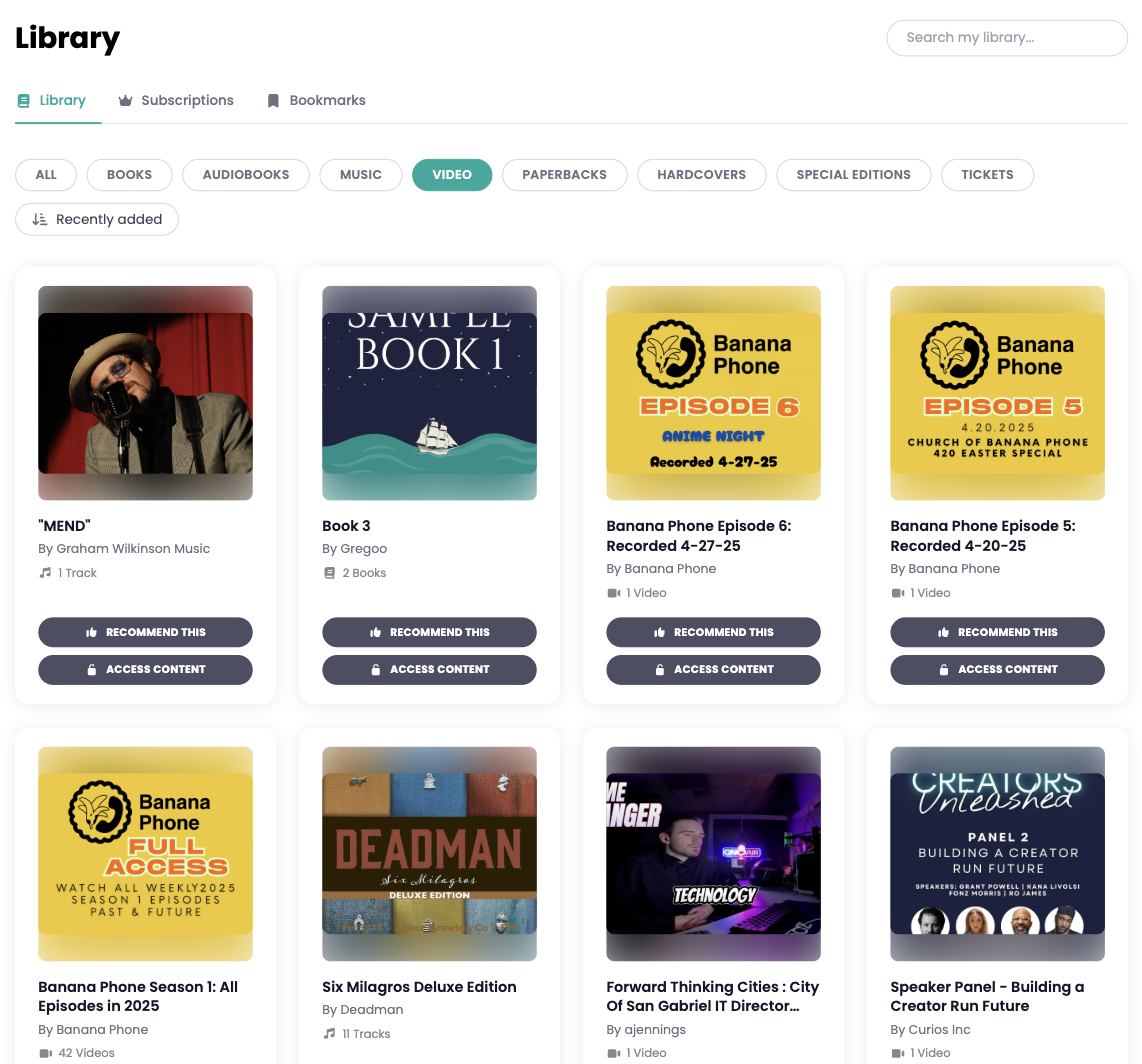This screenshot has width=1142, height=1064.
Task: Open Banana Phone Episode 6 title link
Action: [x=698, y=536]
